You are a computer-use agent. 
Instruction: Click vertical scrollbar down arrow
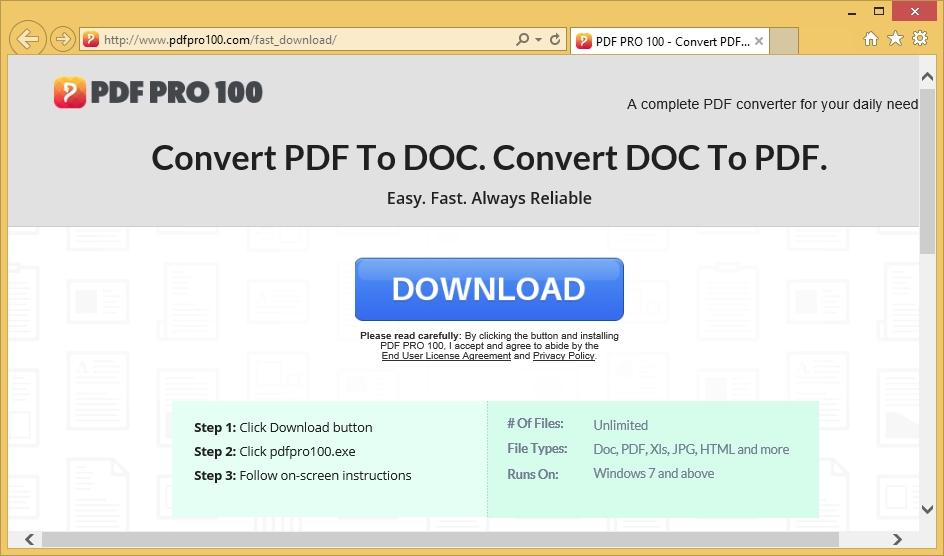(x=927, y=509)
